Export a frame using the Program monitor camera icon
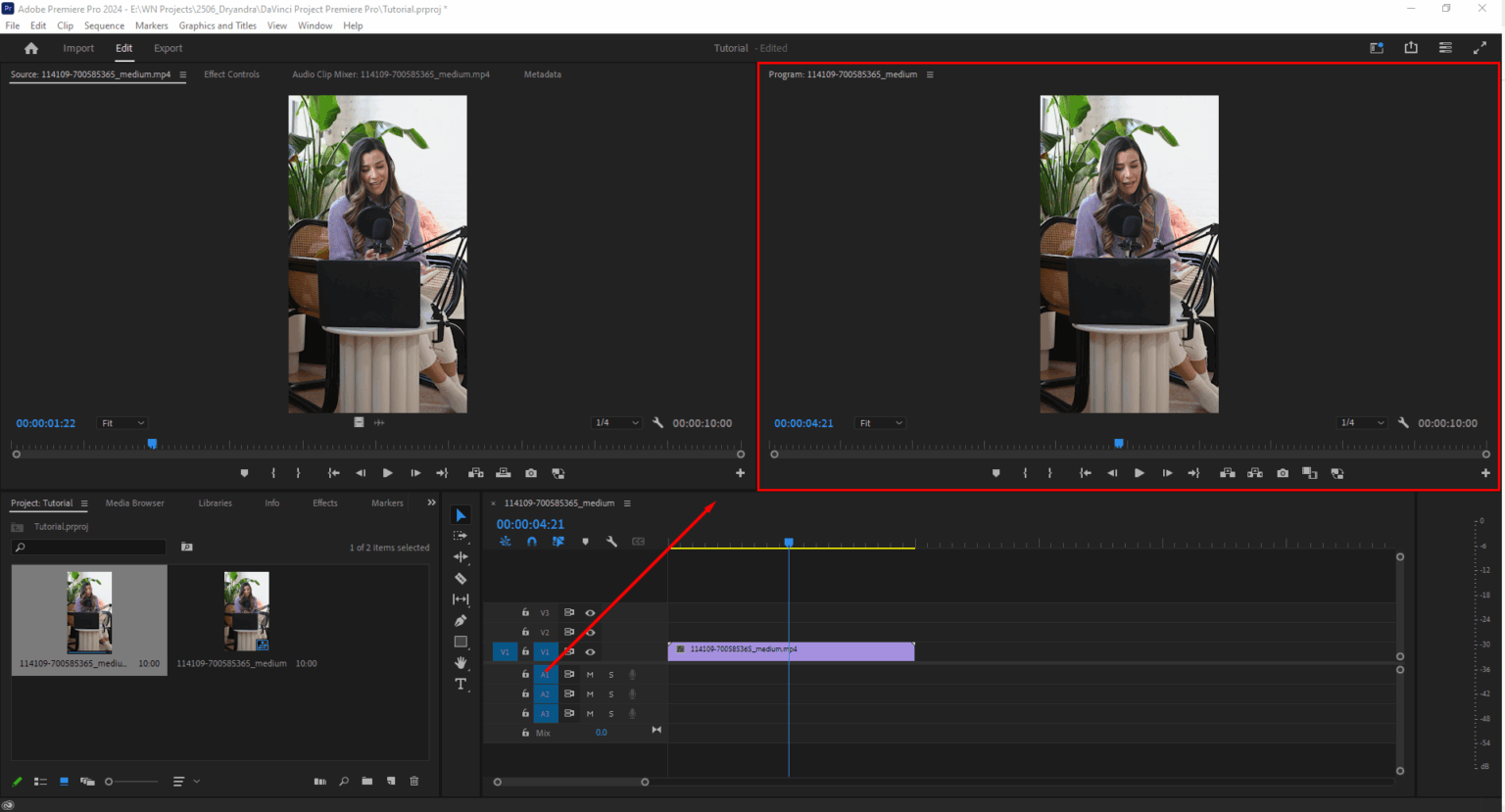The height and width of the screenshot is (812, 1505). click(1282, 473)
